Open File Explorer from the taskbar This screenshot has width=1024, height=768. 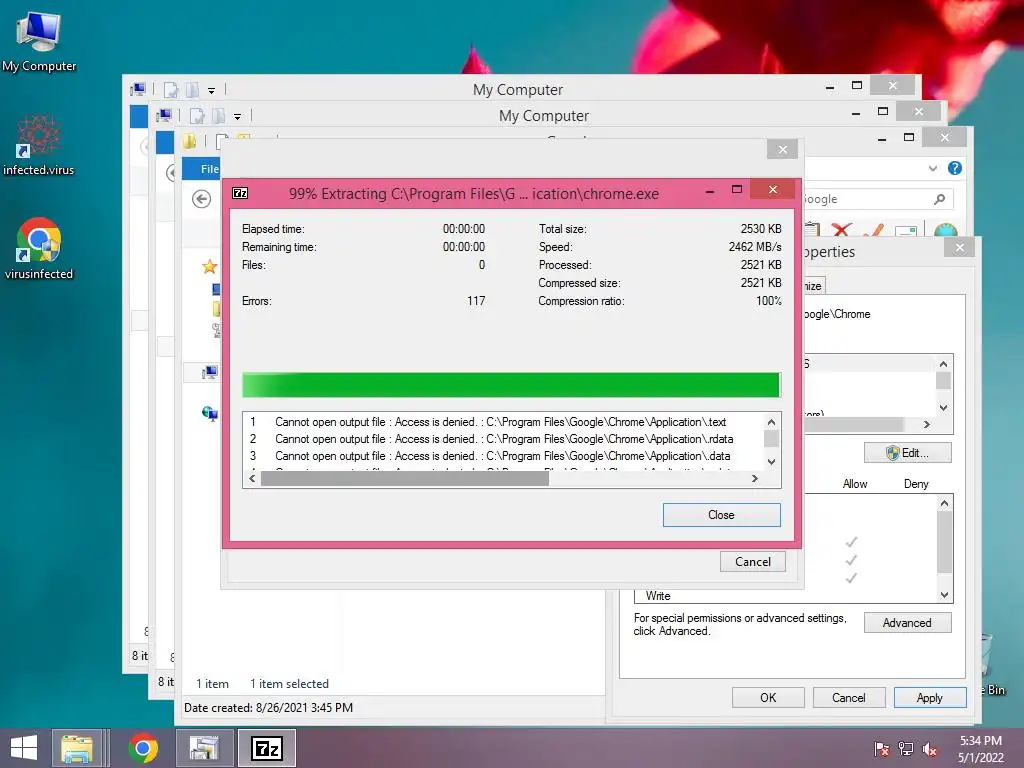(x=76, y=748)
